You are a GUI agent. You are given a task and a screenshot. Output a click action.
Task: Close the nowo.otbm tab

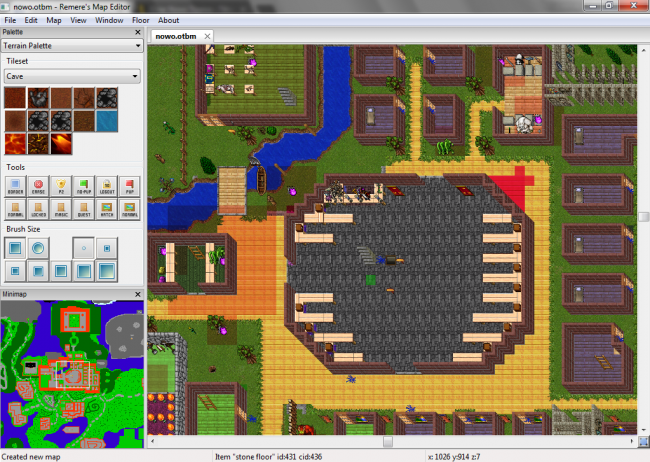tap(207, 36)
